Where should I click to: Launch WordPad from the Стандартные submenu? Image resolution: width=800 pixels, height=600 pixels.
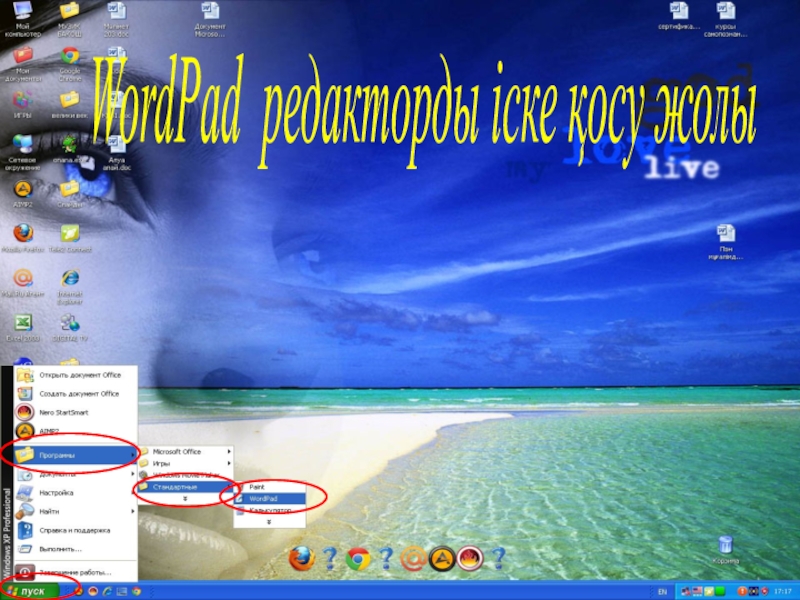(x=270, y=498)
